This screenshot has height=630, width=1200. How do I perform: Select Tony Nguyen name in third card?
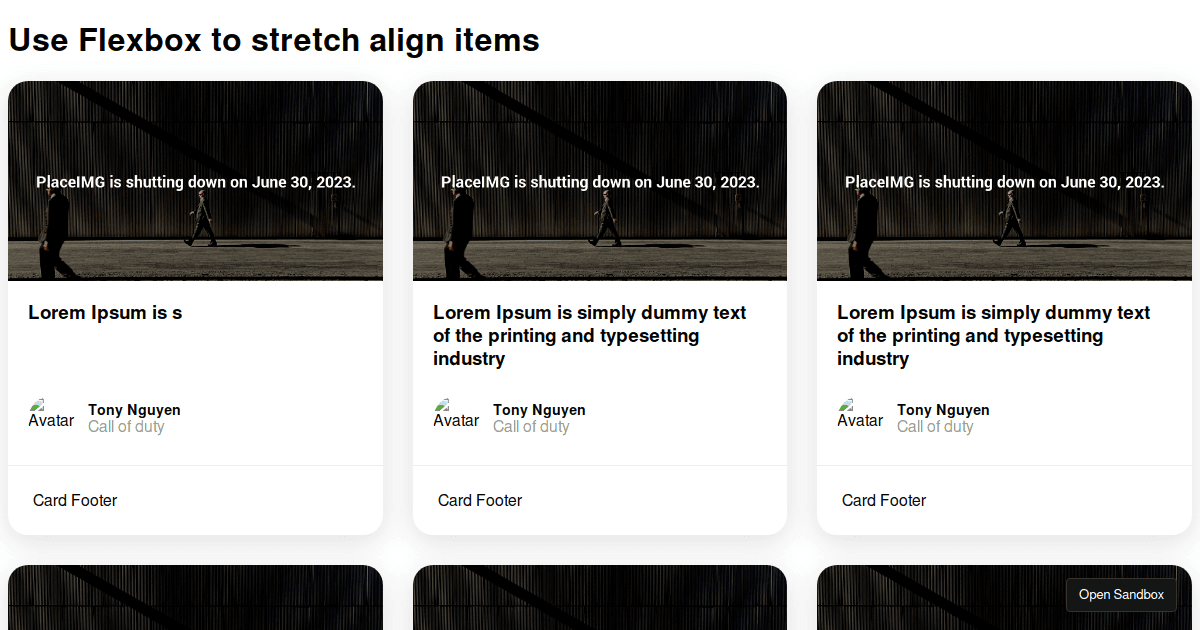943,410
